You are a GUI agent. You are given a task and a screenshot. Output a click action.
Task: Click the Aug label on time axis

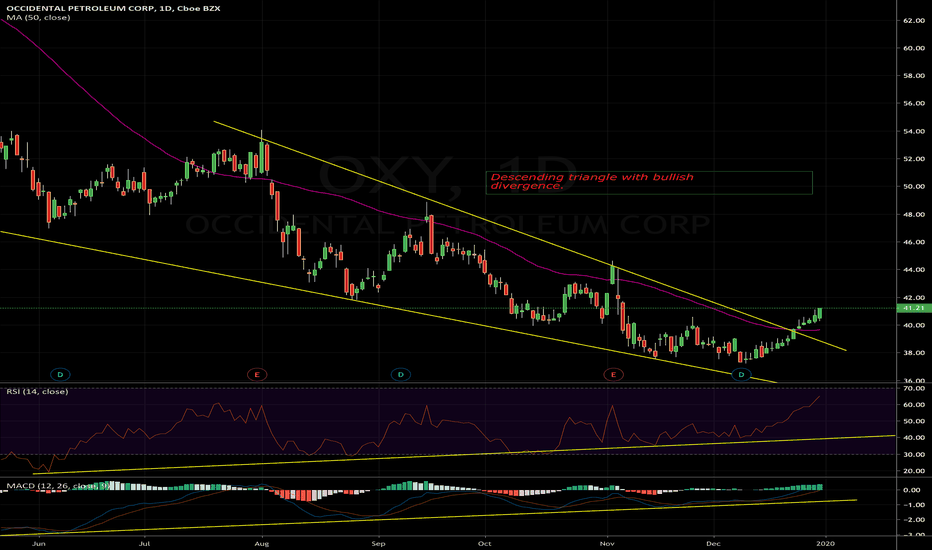pyautogui.click(x=262, y=543)
